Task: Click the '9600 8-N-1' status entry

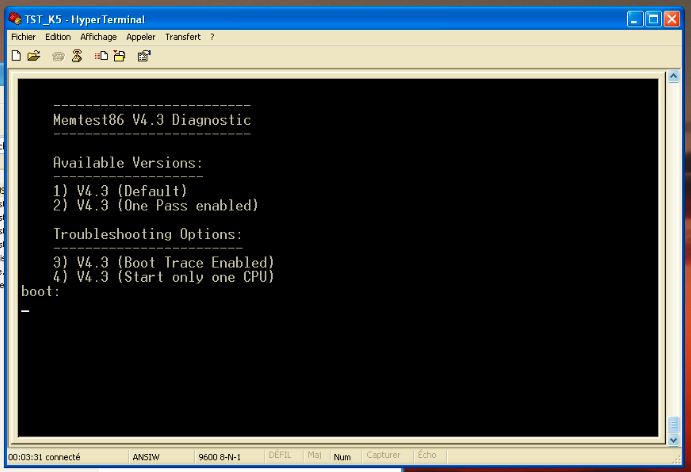Action: [x=219, y=457]
